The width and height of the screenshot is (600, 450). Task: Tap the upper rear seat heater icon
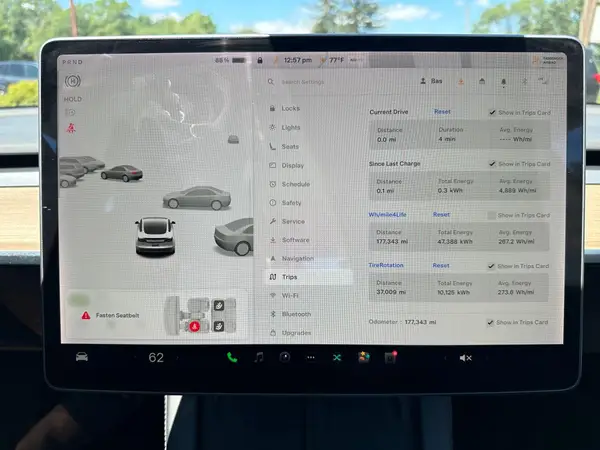[218, 305]
